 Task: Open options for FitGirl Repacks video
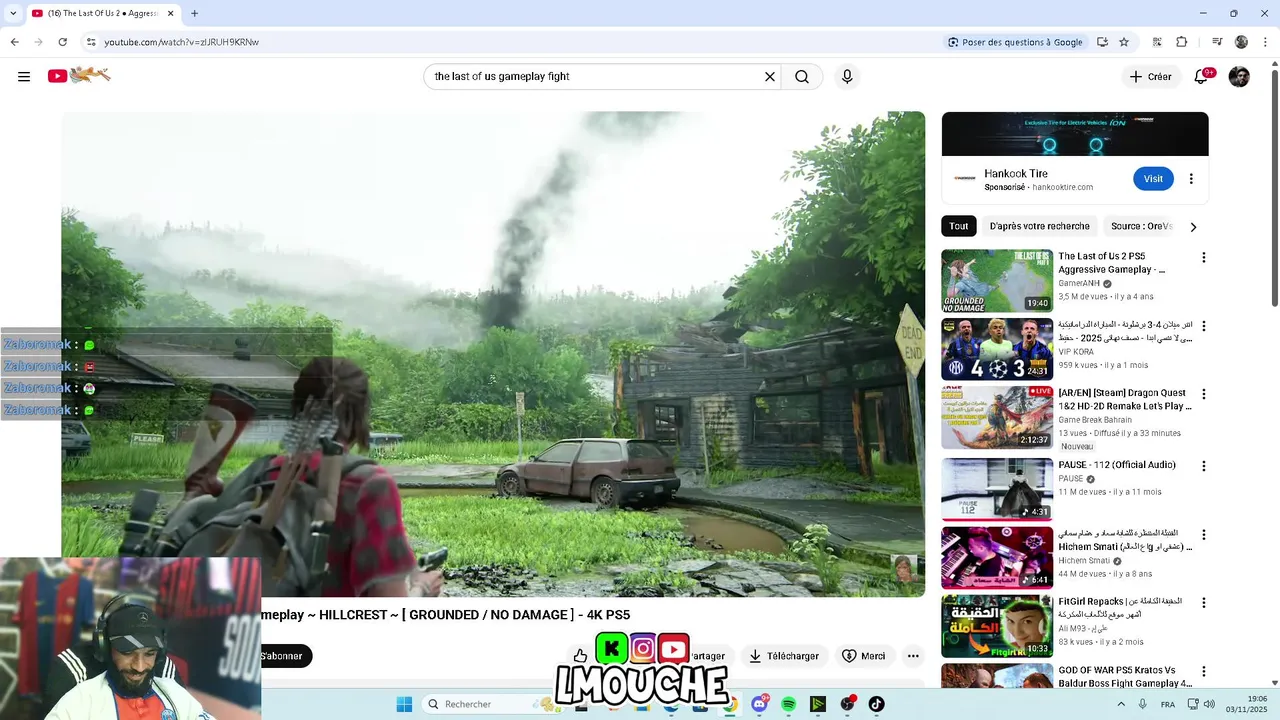(x=1203, y=603)
